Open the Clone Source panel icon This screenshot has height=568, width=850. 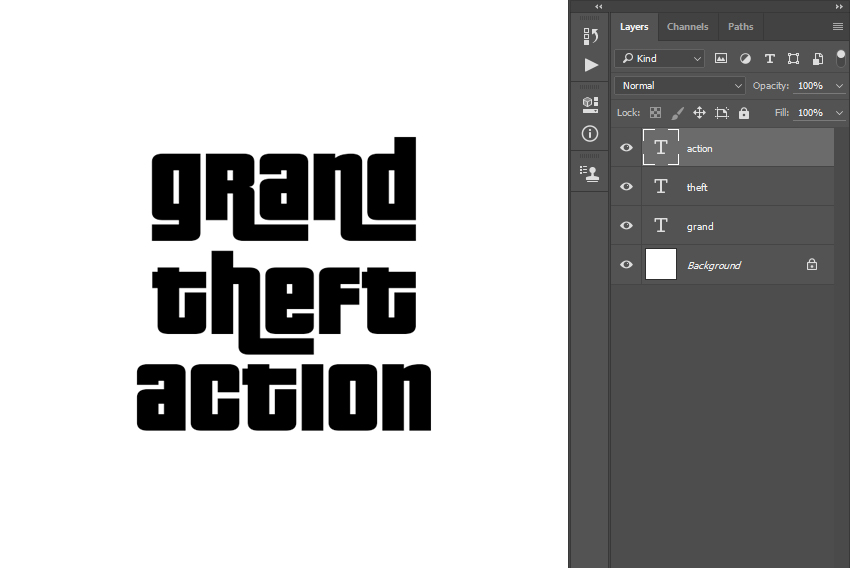pos(590,173)
